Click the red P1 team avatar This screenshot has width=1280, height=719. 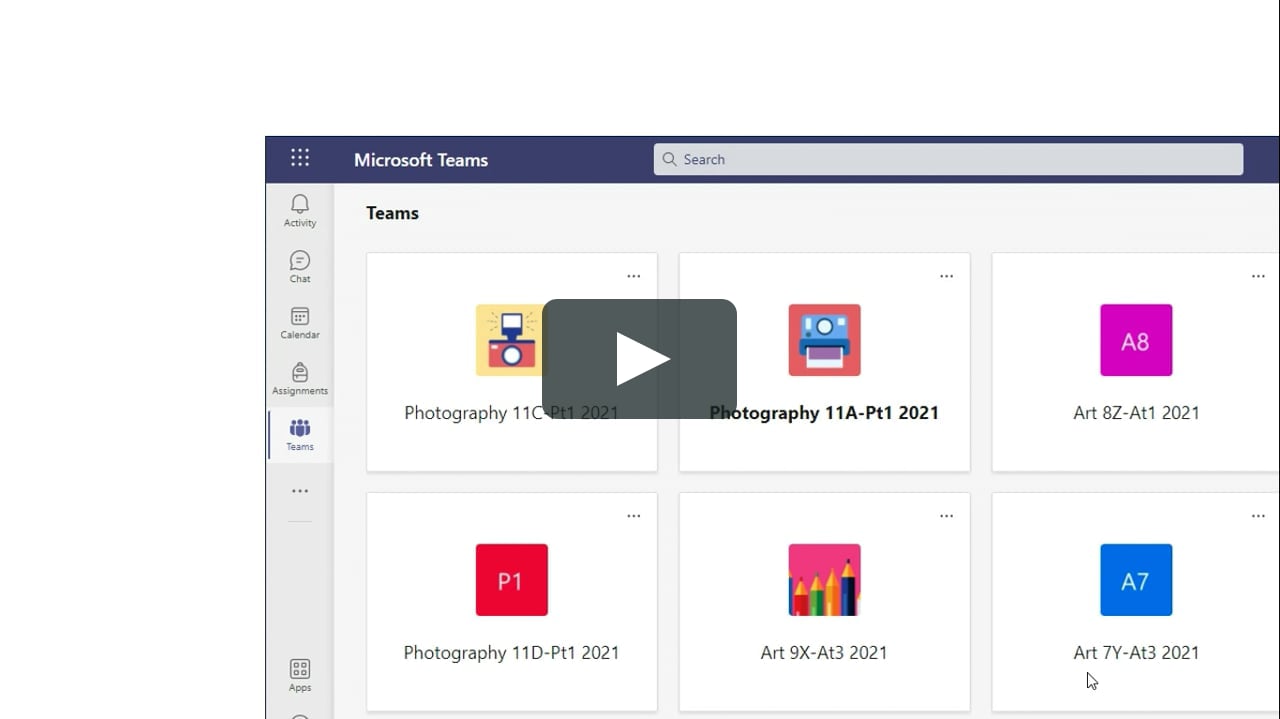pos(511,580)
